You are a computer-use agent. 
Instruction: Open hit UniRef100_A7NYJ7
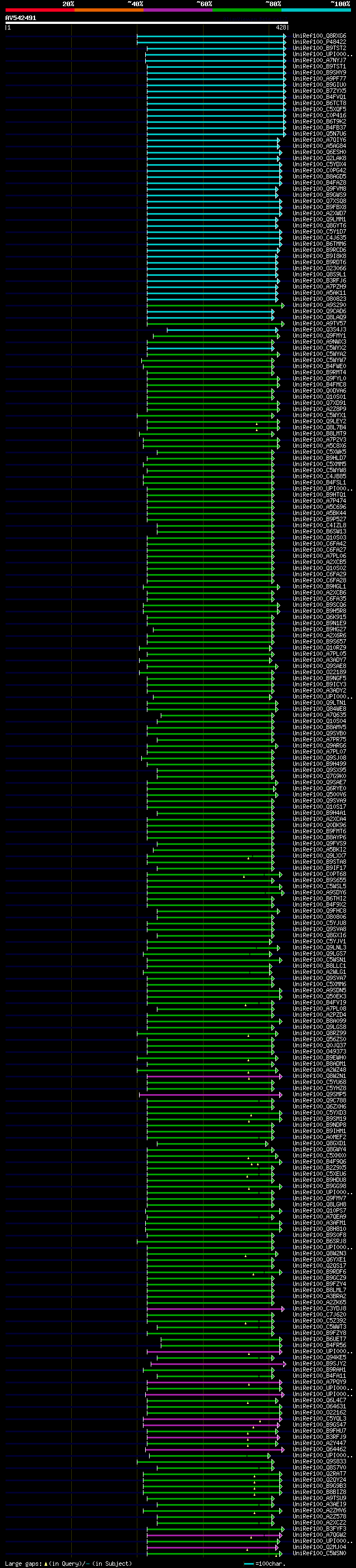(x=319, y=60)
